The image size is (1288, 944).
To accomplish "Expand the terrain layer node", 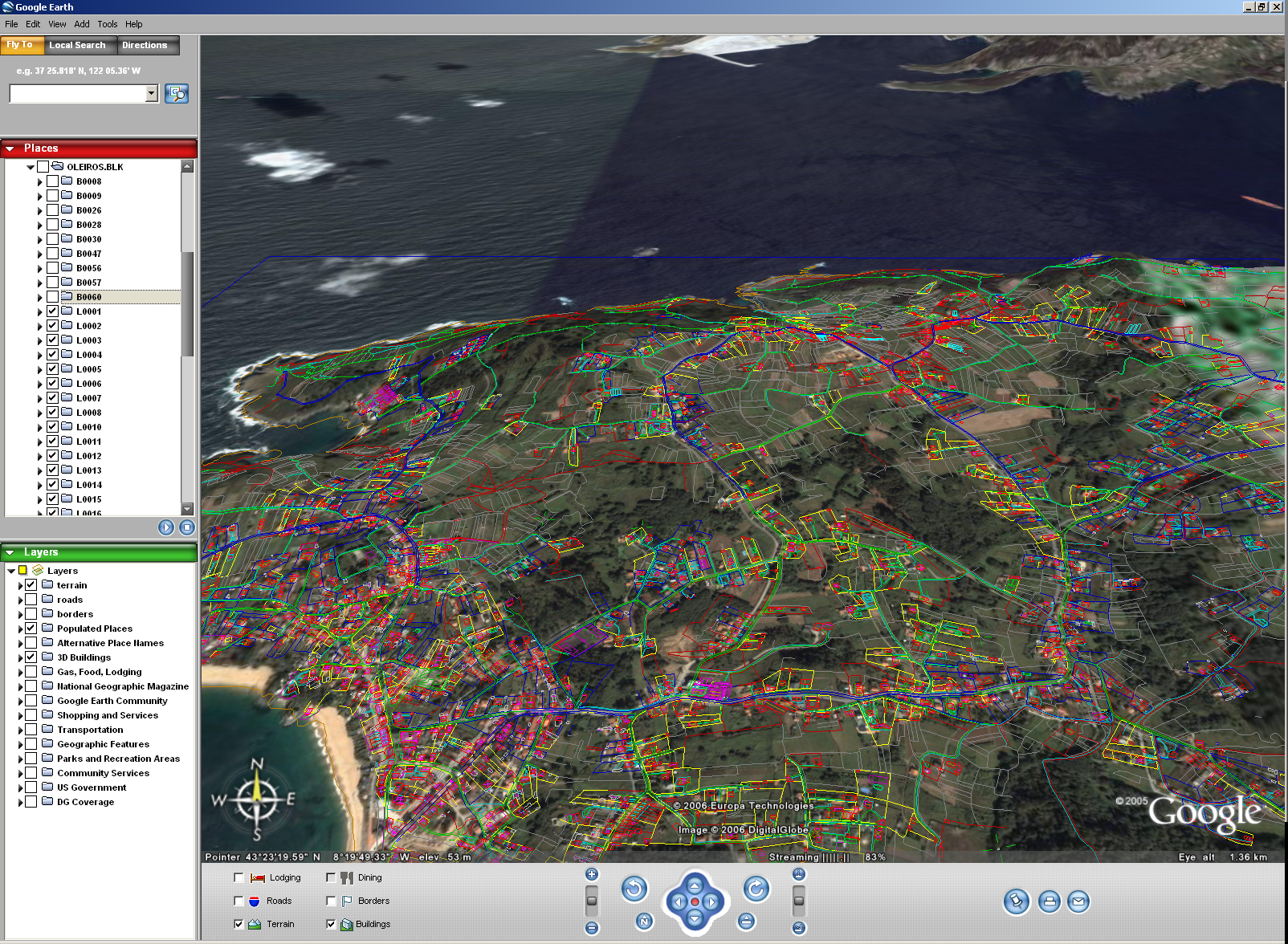I will (x=20, y=586).
